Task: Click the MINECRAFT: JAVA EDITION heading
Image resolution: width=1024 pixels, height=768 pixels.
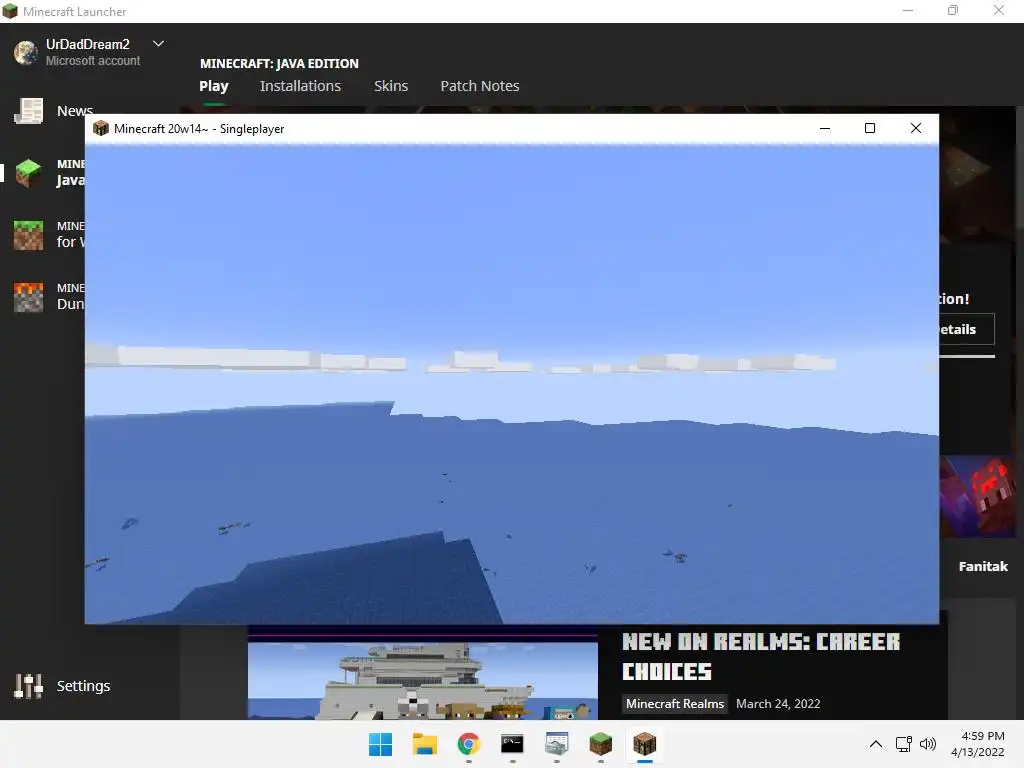Action: pos(279,63)
